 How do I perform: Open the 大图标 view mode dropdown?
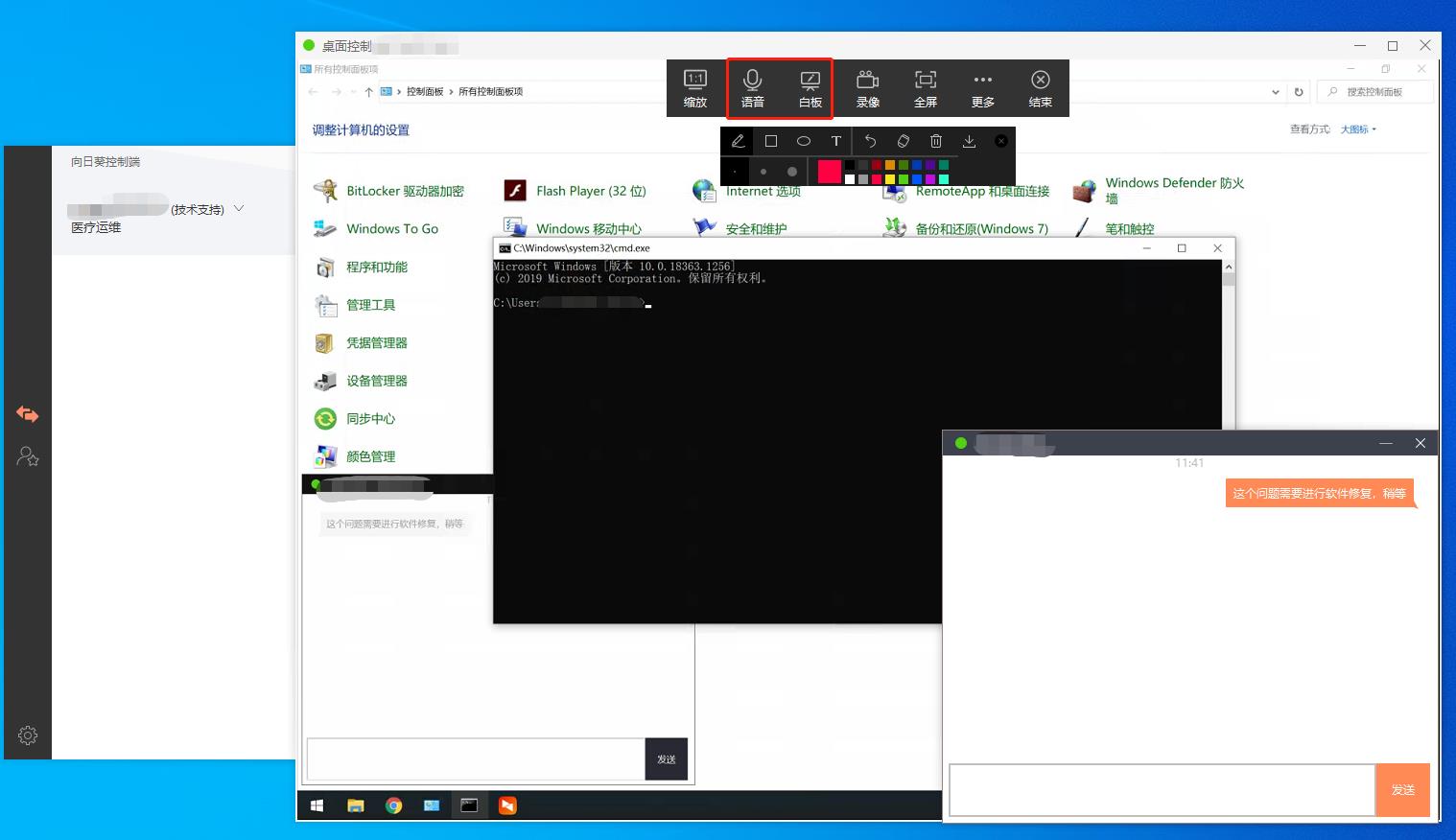(1358, 129)
